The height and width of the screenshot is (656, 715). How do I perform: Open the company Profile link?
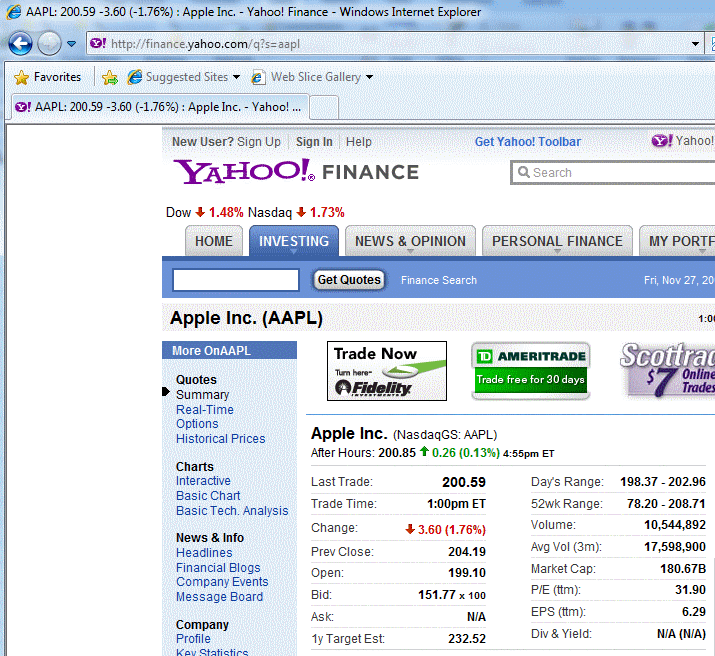[x=193, y=638]
